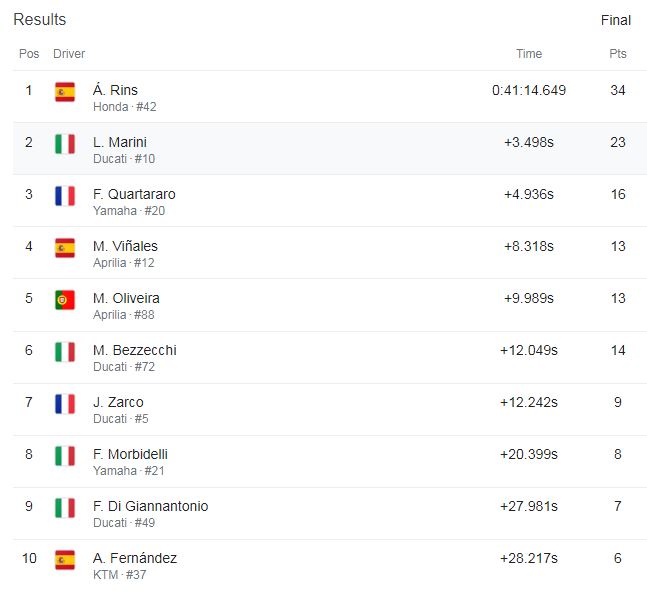
Task: Open the M. Oliveira driver entry
Action: point(126,298)
